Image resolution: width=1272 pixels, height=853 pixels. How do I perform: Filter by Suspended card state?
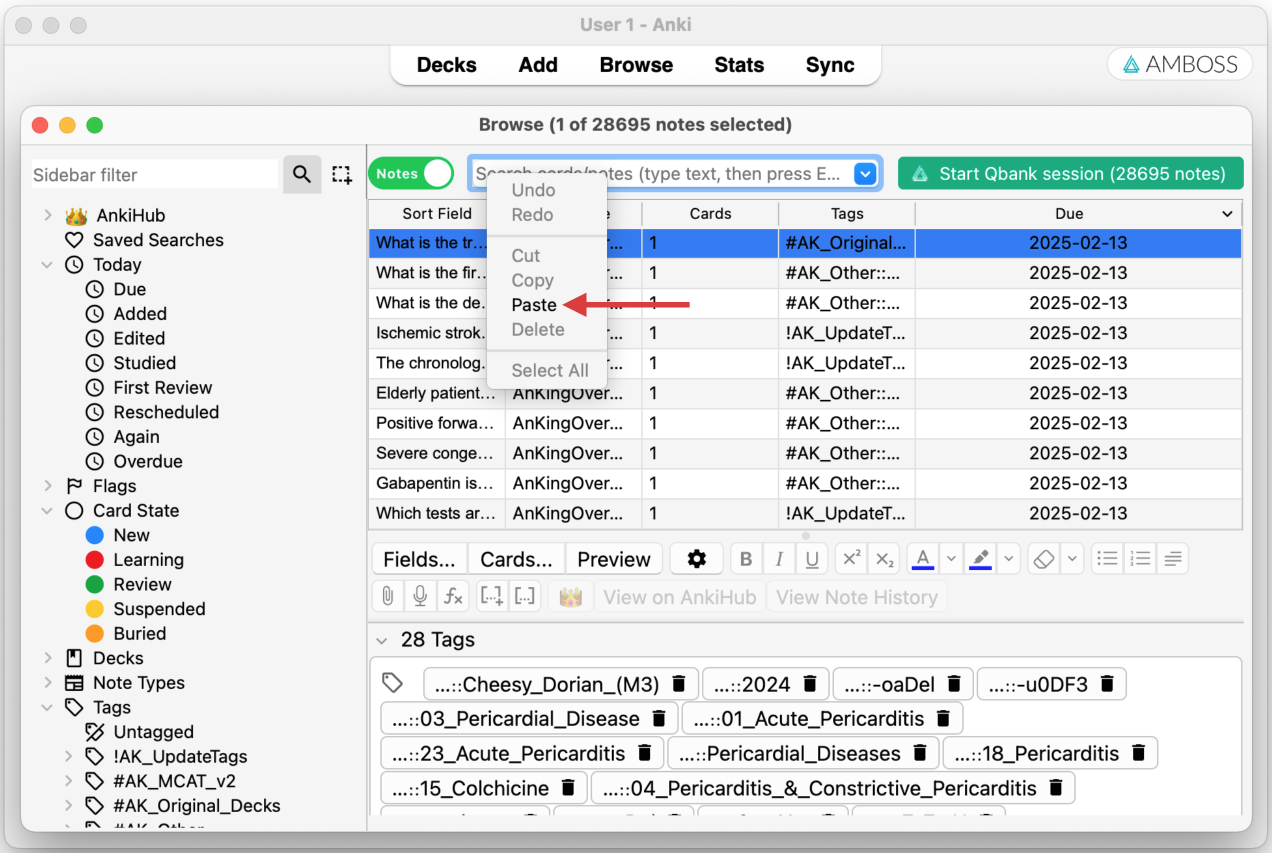click(145, 609)
